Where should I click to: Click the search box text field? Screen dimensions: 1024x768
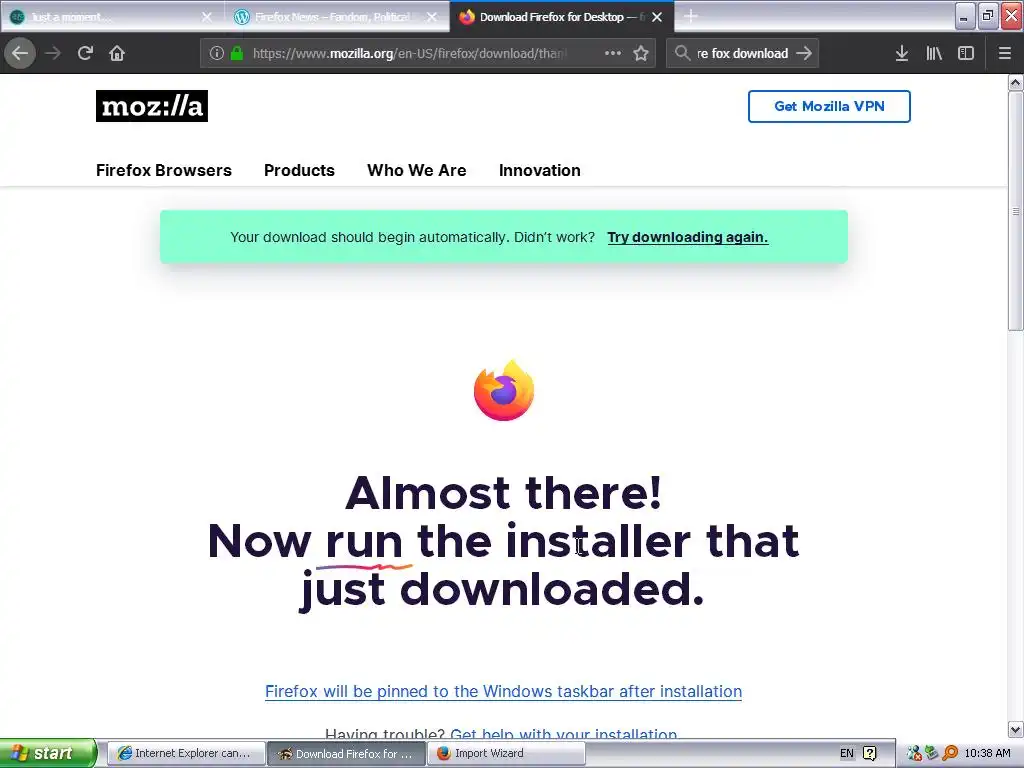(x=743, y=54)
